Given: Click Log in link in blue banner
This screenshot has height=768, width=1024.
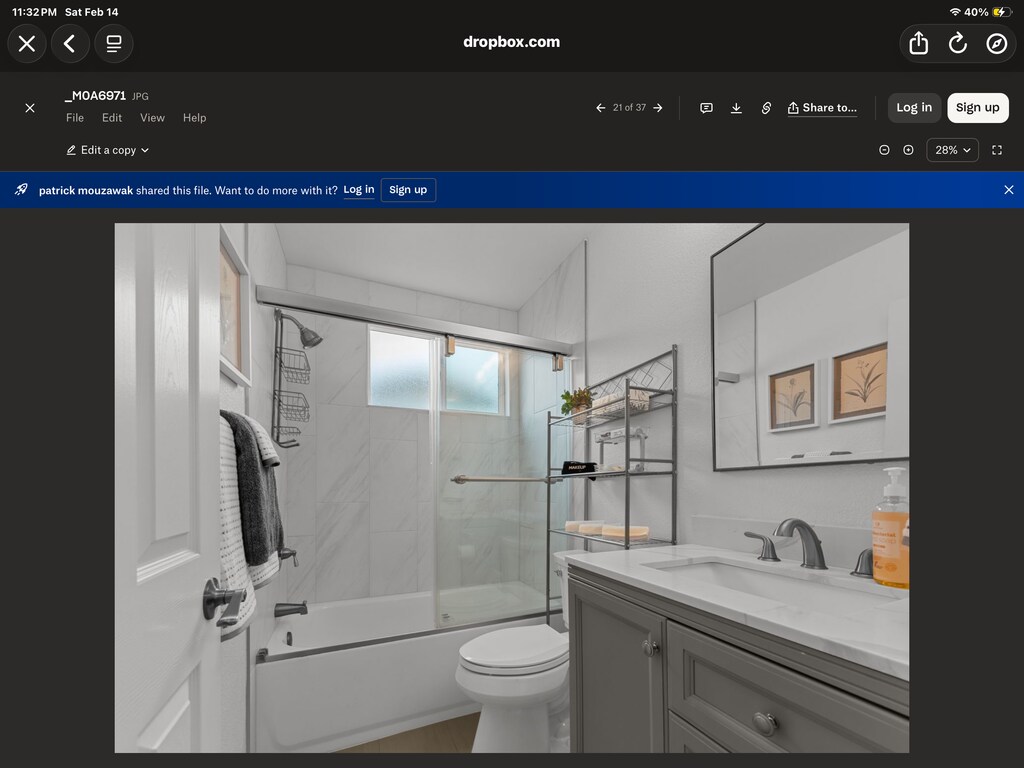Looking at the screenshot, I should point(359,190).
